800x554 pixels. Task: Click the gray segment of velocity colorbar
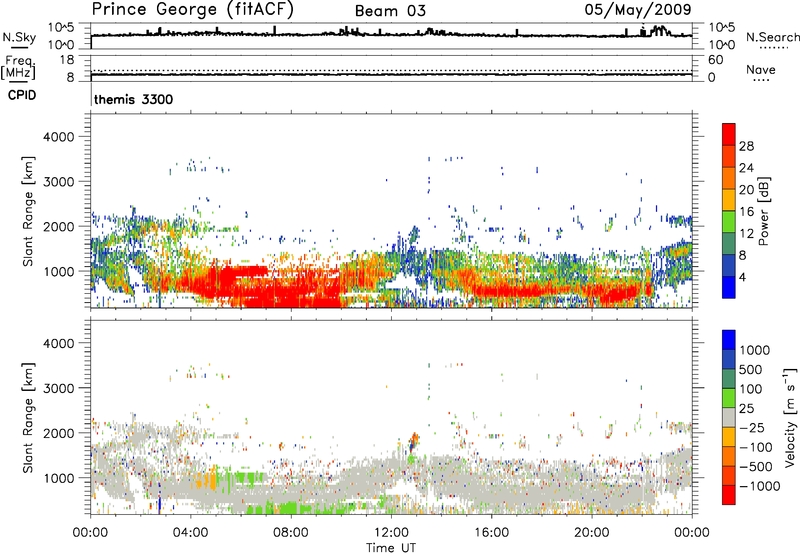pos(729,418)
